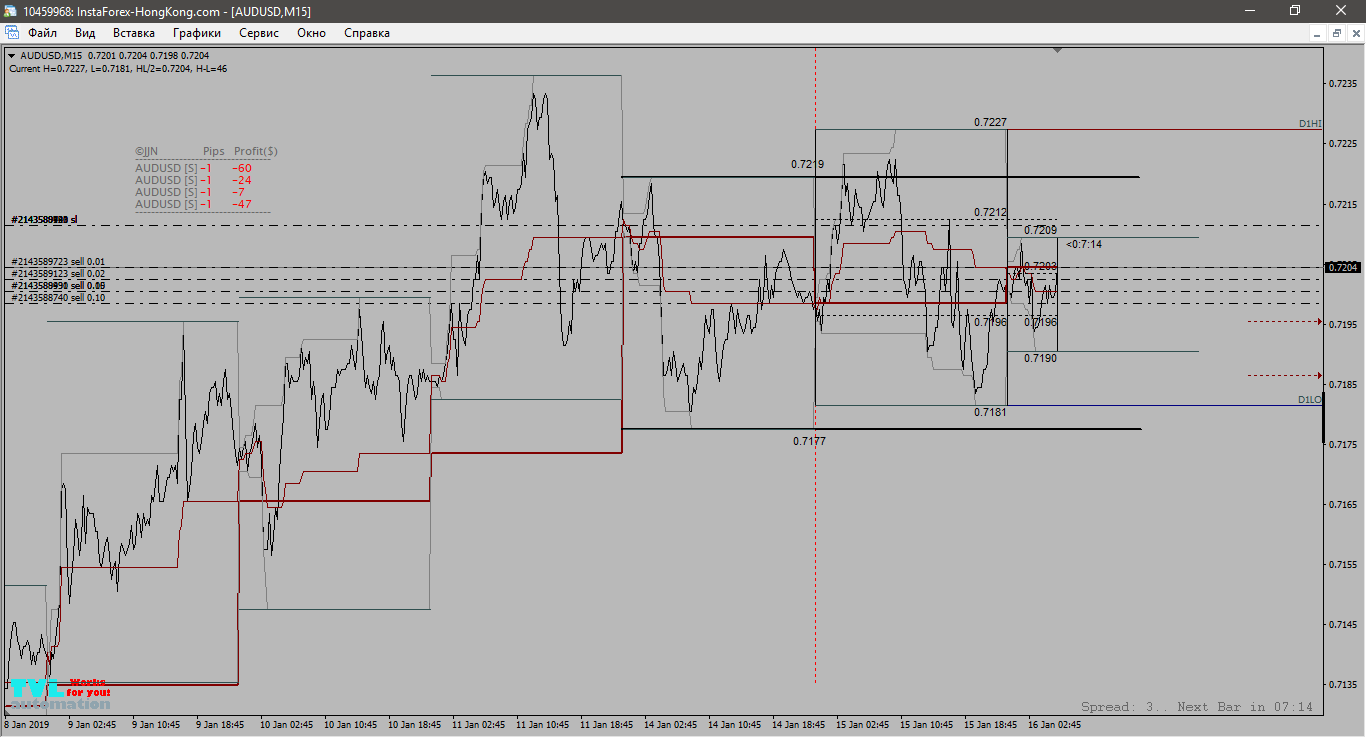1366x738 pixels.
Task: Select order #2143588740 sell 0.10 line label
Action: click(x=58, y=298)
